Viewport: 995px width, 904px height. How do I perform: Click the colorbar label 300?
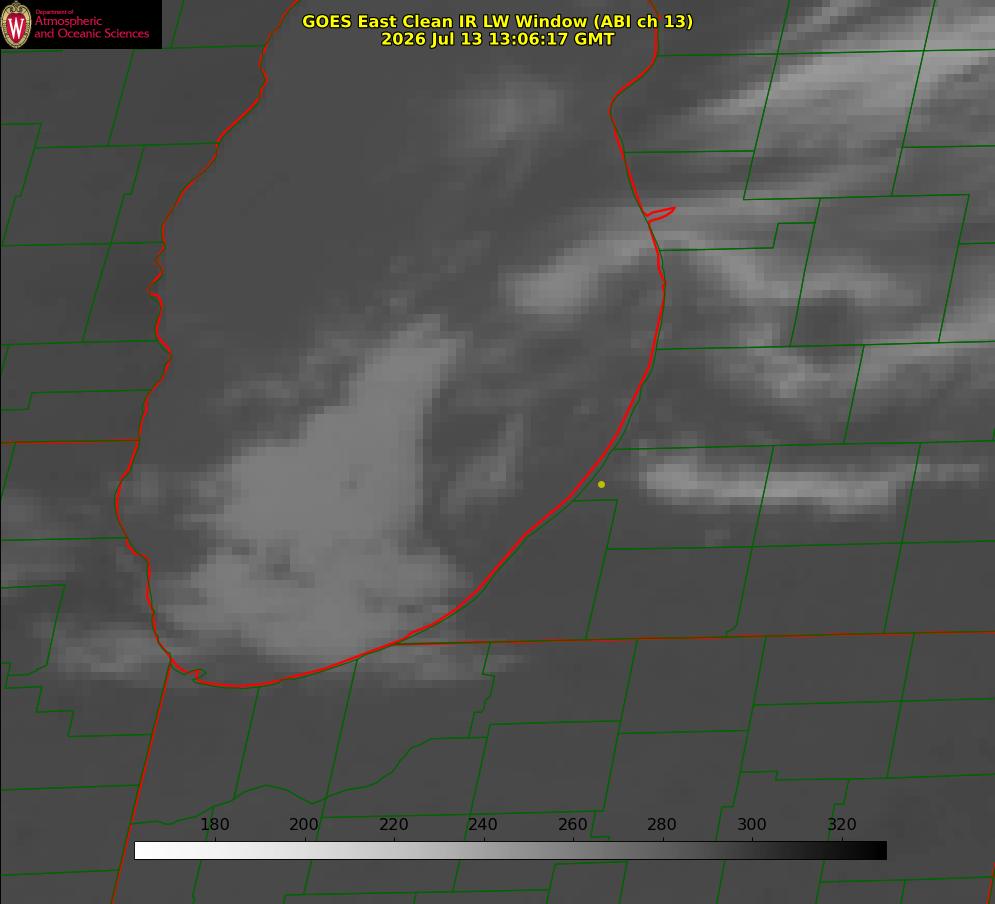[752, 824]
